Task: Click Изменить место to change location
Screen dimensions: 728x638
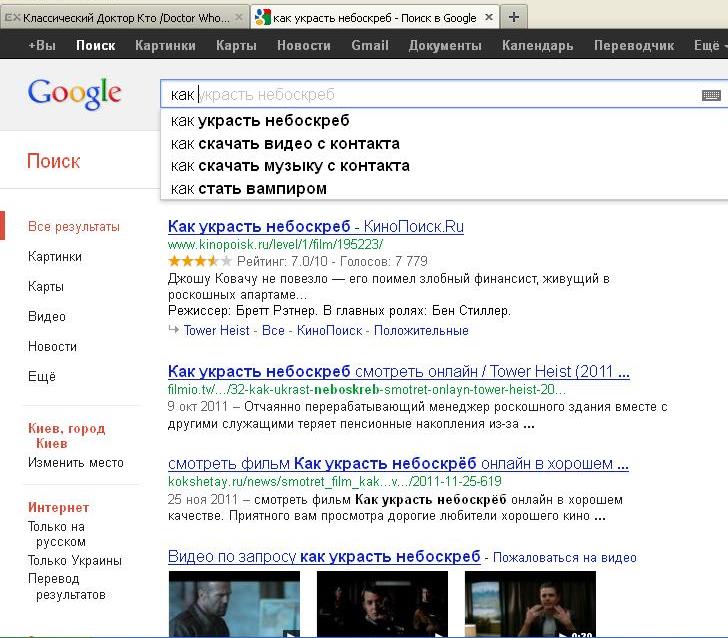Action: pos(76,462)
